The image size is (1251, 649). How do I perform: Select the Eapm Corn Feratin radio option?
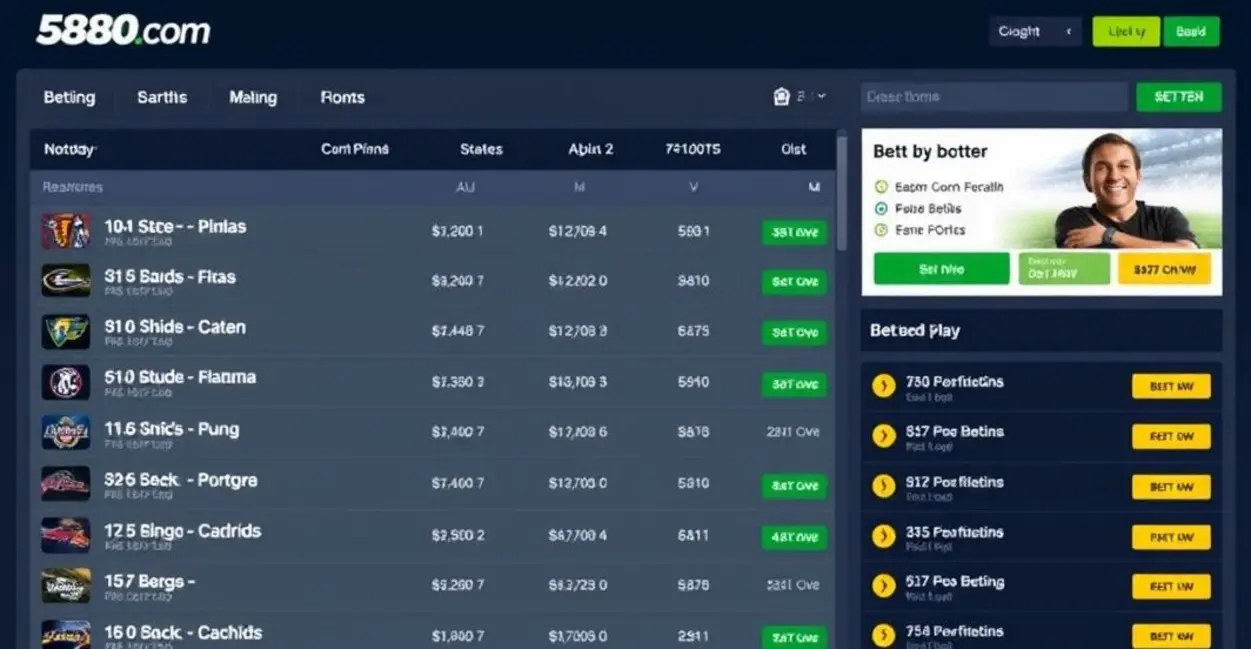881,187
